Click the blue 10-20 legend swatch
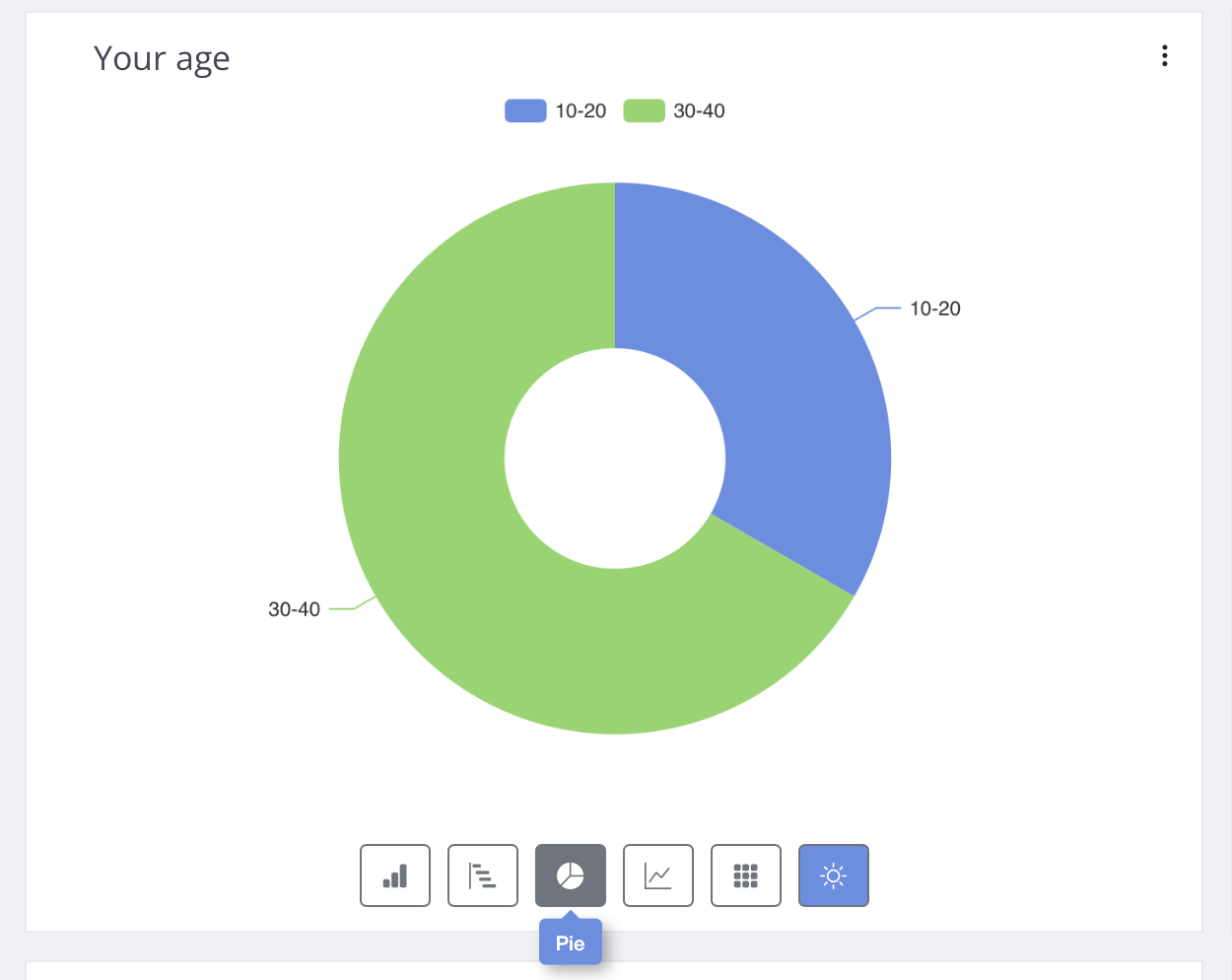This screenshot has height=980, width=1232. point(525,110)
